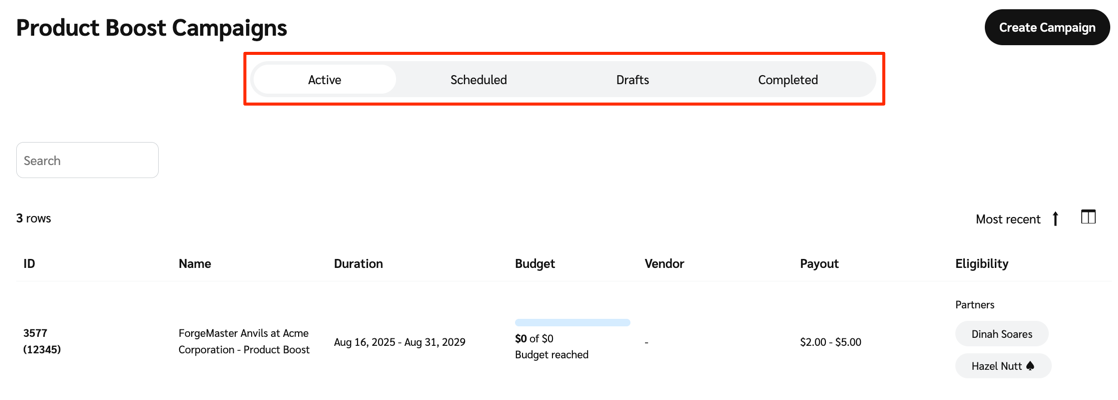Click the Hazel Nutt partner chip
The height and width of the screenshot is (400, 1118).
pyautogui.click(x=1002, y=366)
